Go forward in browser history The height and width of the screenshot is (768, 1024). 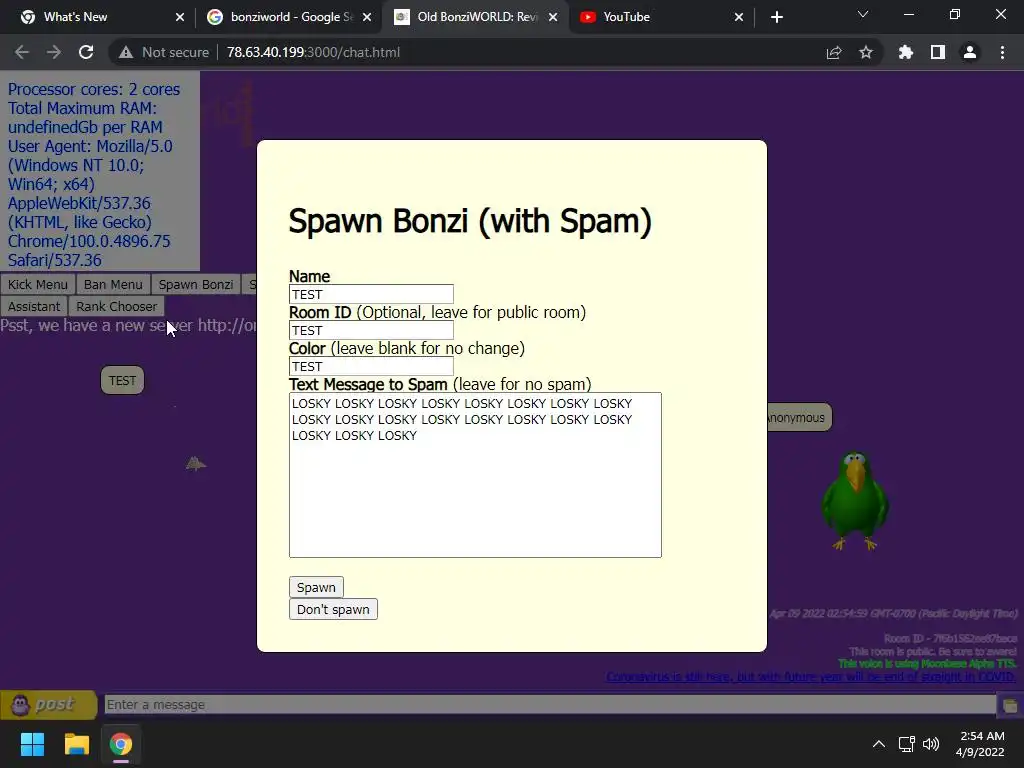coord(54,52)
